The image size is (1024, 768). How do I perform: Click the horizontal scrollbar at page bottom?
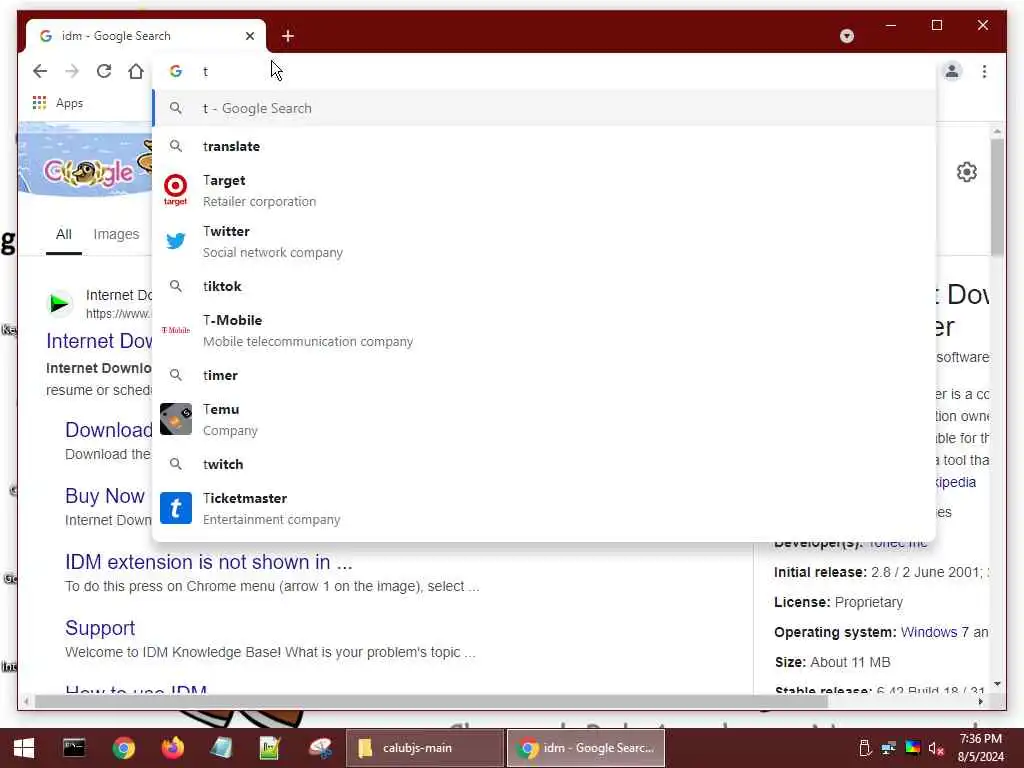tap(431, 702)
